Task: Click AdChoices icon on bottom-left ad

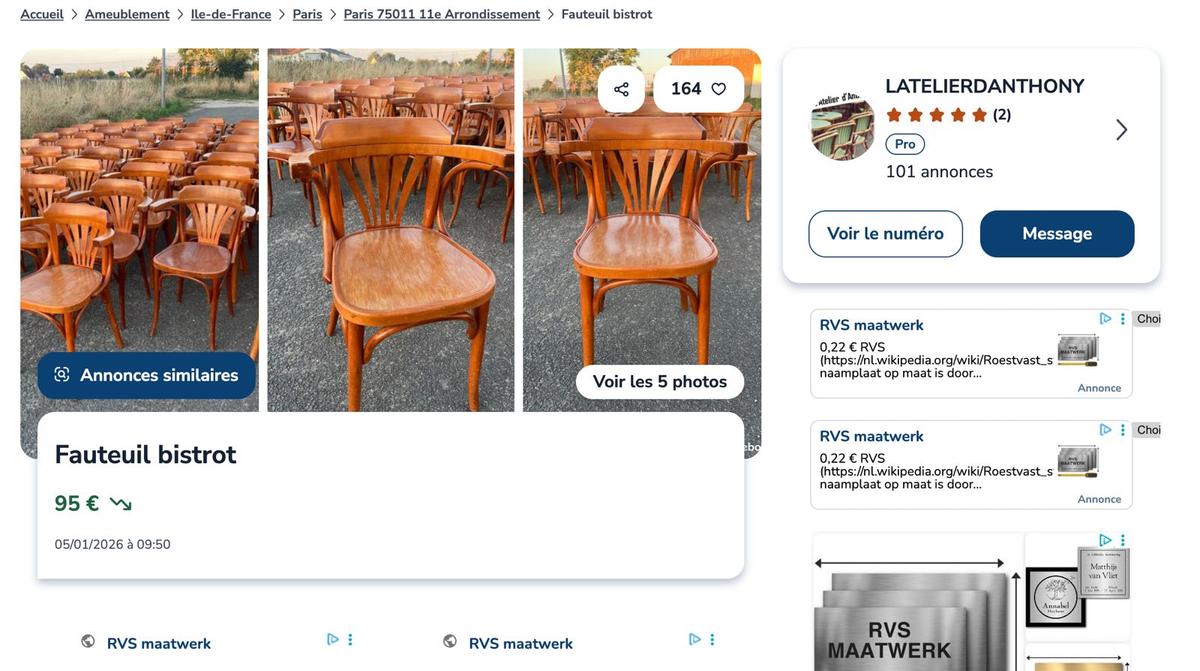Action: click(x=333, y=639)
